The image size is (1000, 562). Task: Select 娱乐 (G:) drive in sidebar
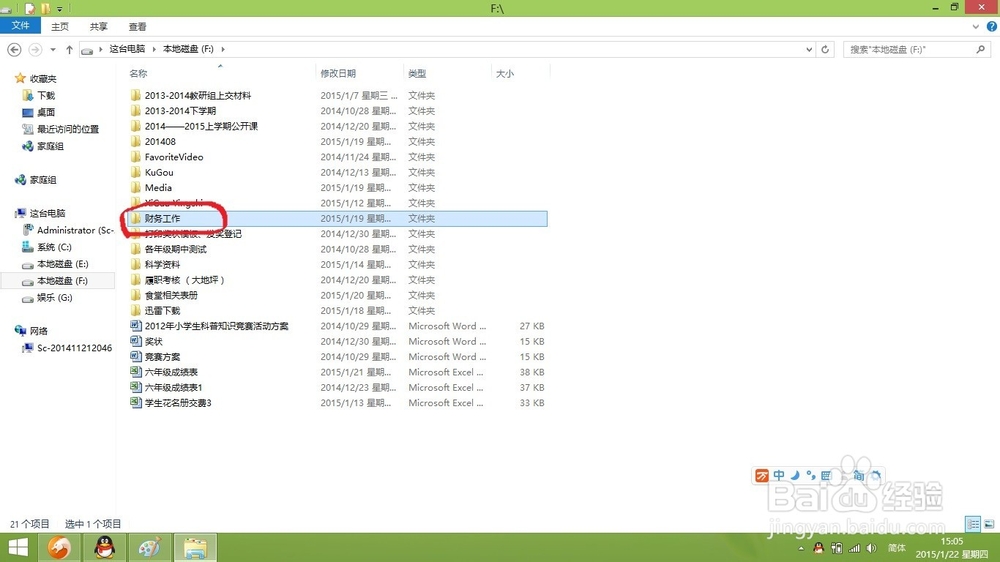click(54, 297)
